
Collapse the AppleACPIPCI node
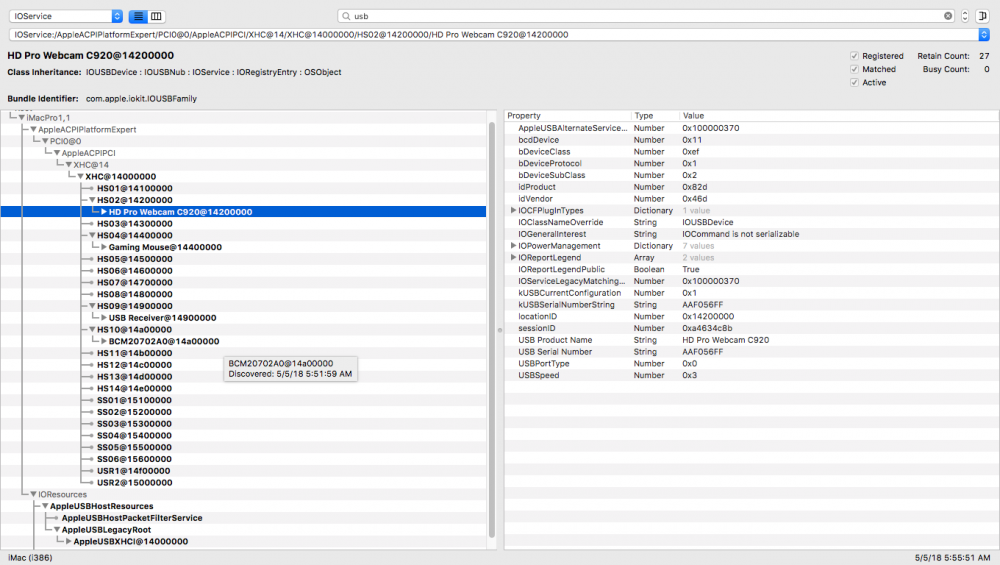click(x=56, y=153)
